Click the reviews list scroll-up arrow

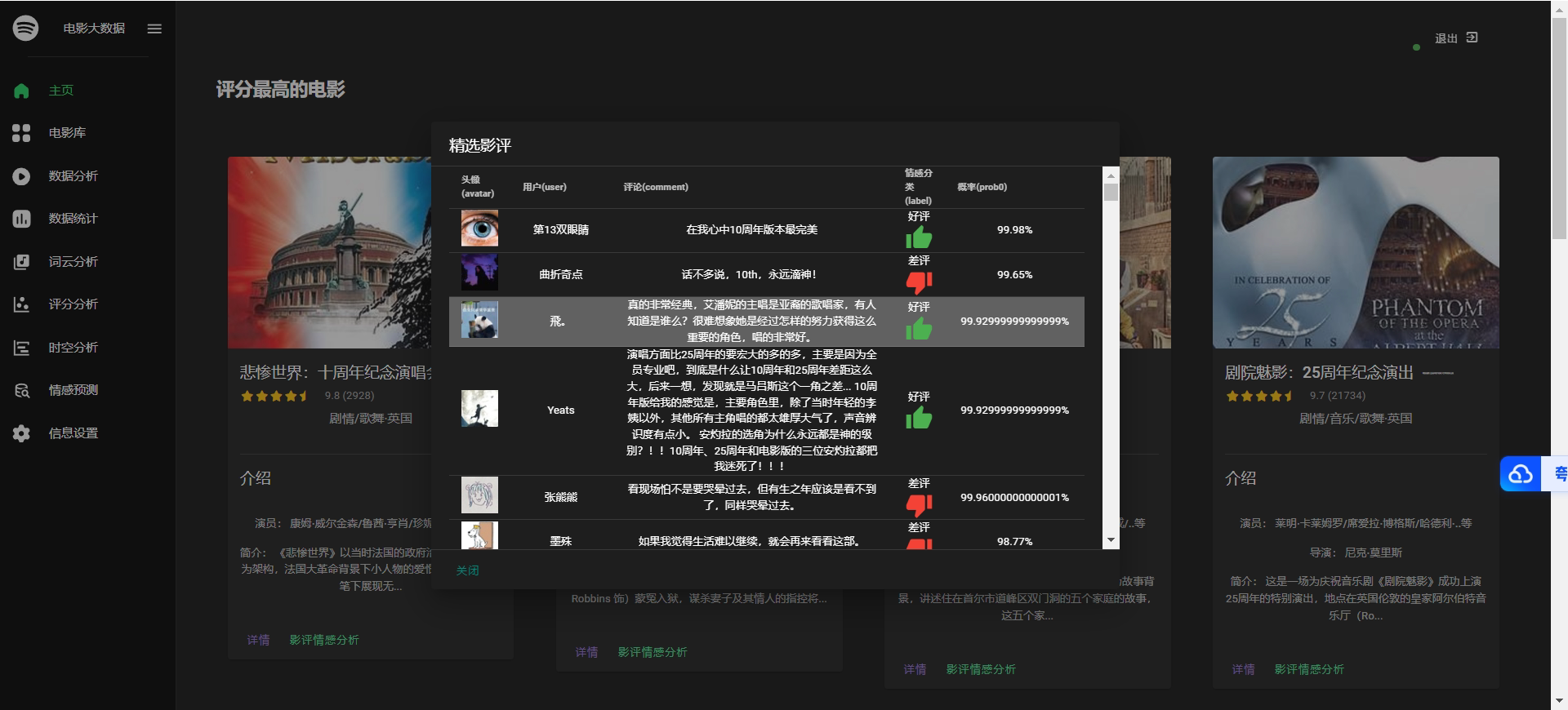[x=1111, y=175]
